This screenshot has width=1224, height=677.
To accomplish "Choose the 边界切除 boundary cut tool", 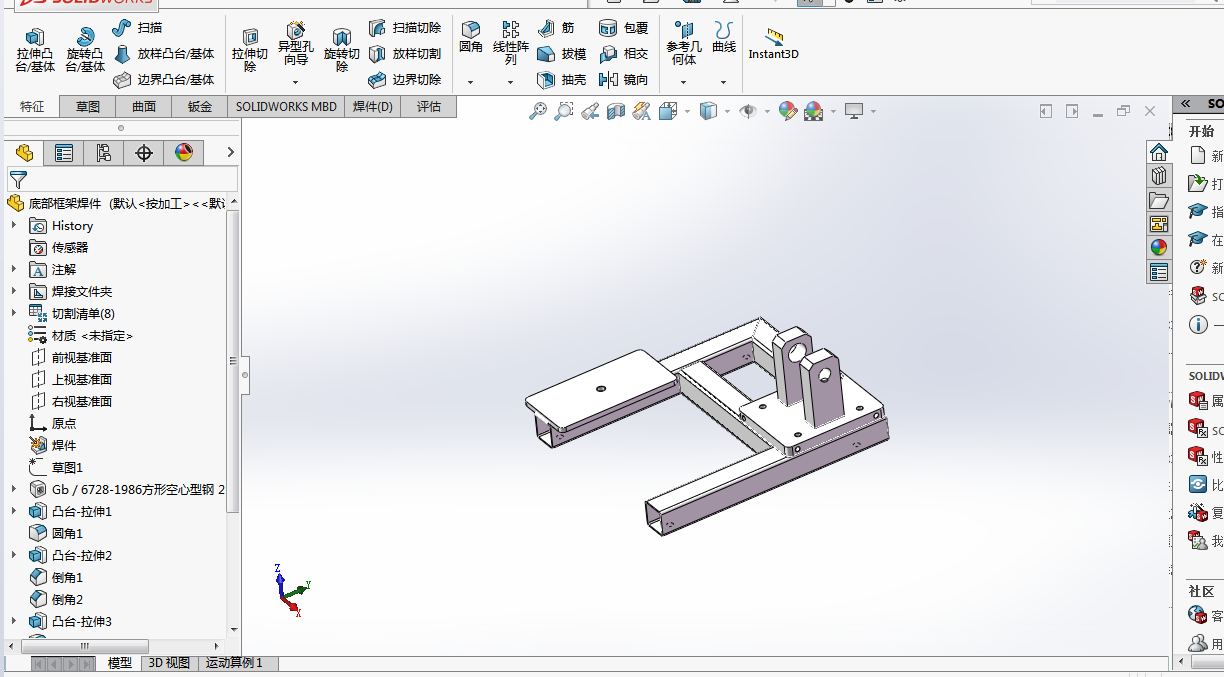I will pyautogui.click(x=405, y=80).
